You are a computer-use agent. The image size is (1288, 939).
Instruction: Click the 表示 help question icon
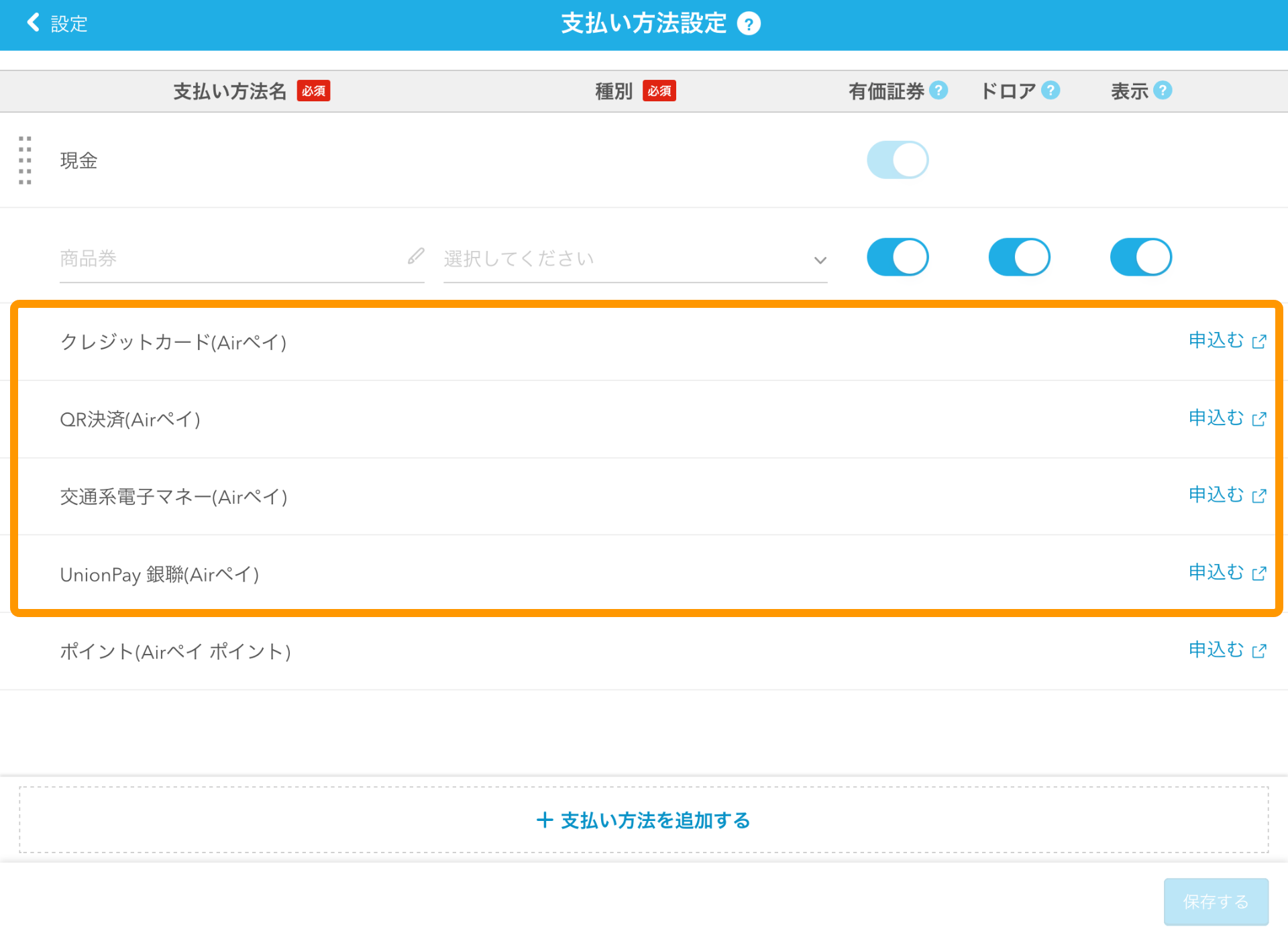(1163, 90)
